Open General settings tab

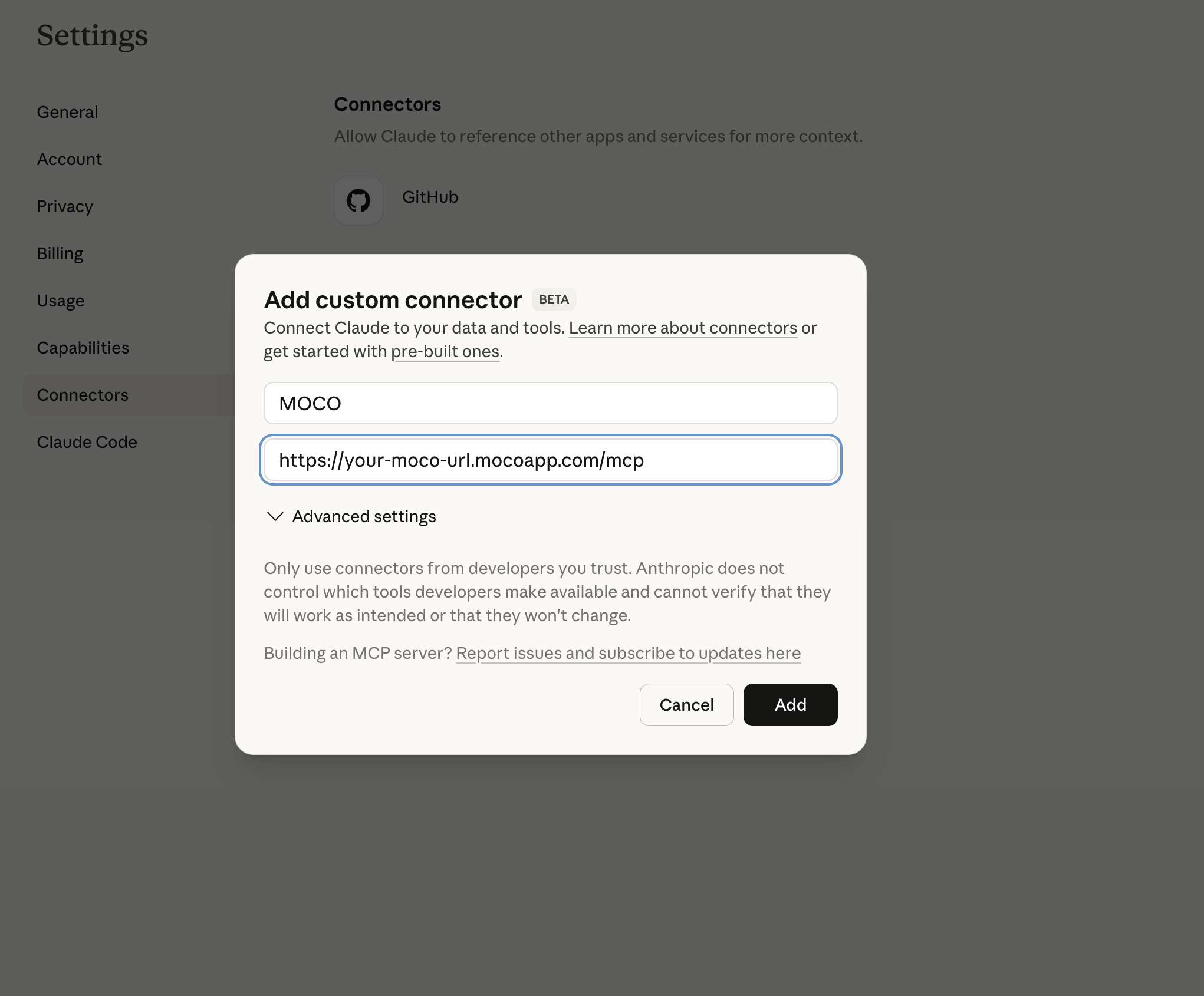(67, 112)
